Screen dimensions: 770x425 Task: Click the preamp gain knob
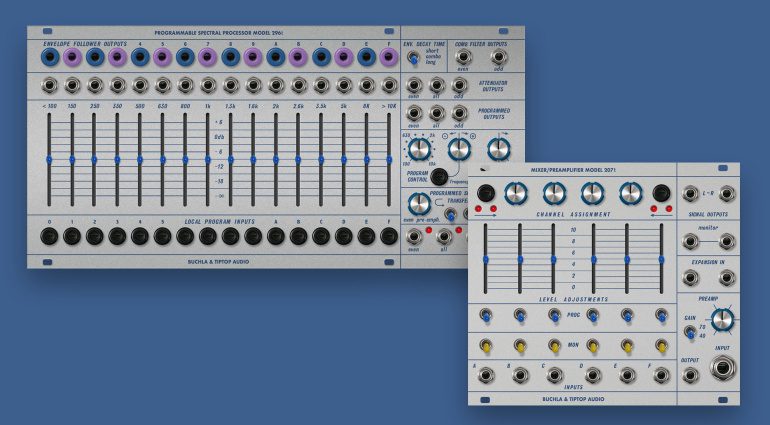tap(723, 319)
